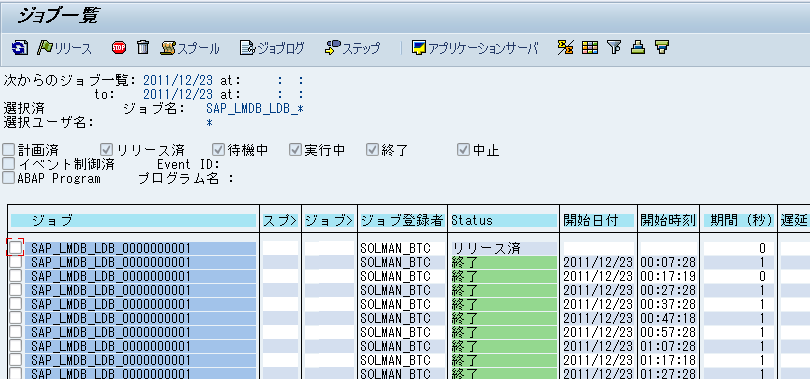
Task: Toggle the 実行中 checkbox
Action: point(295,150)
